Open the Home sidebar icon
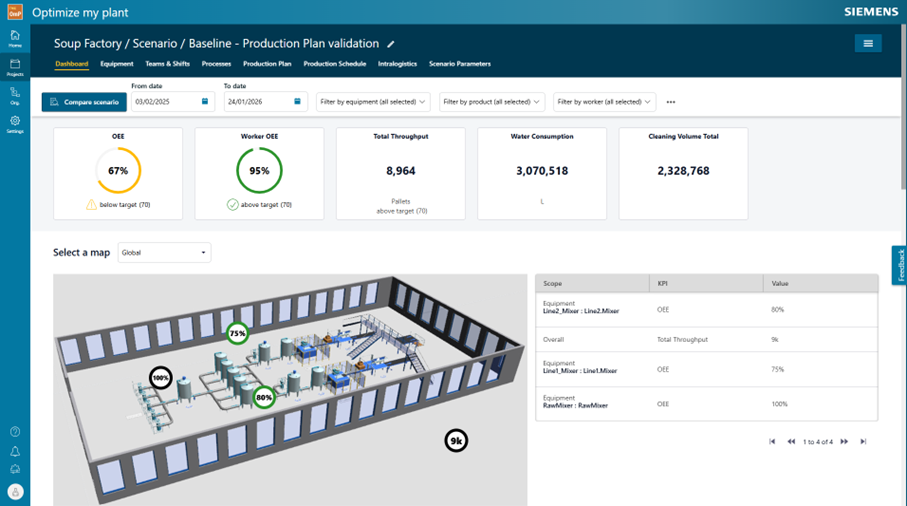Image resolution: width=907 pixels, height=506 pixels. [x=15, y=38]
